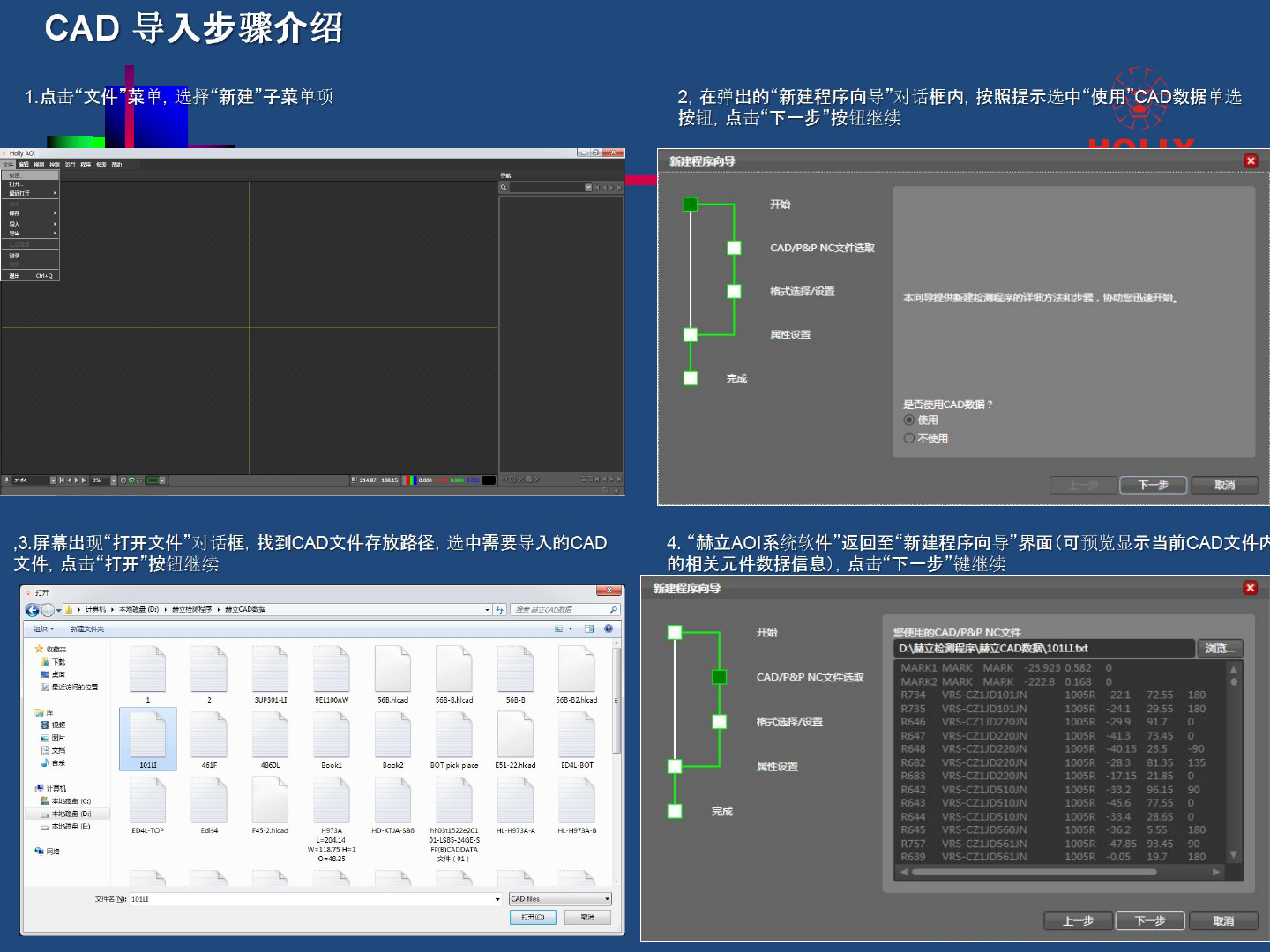Click '取消' in the Open dialog
The width and height of the screenshot is (1270, 952).
(x=587, y=917)
